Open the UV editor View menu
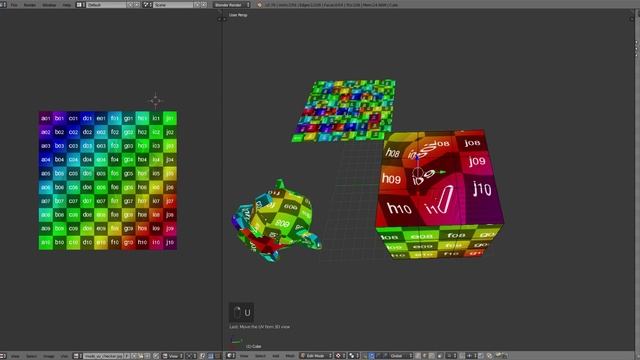Image resolution: width=640 pixels, height=360 pixels. (x=15, y=356)
